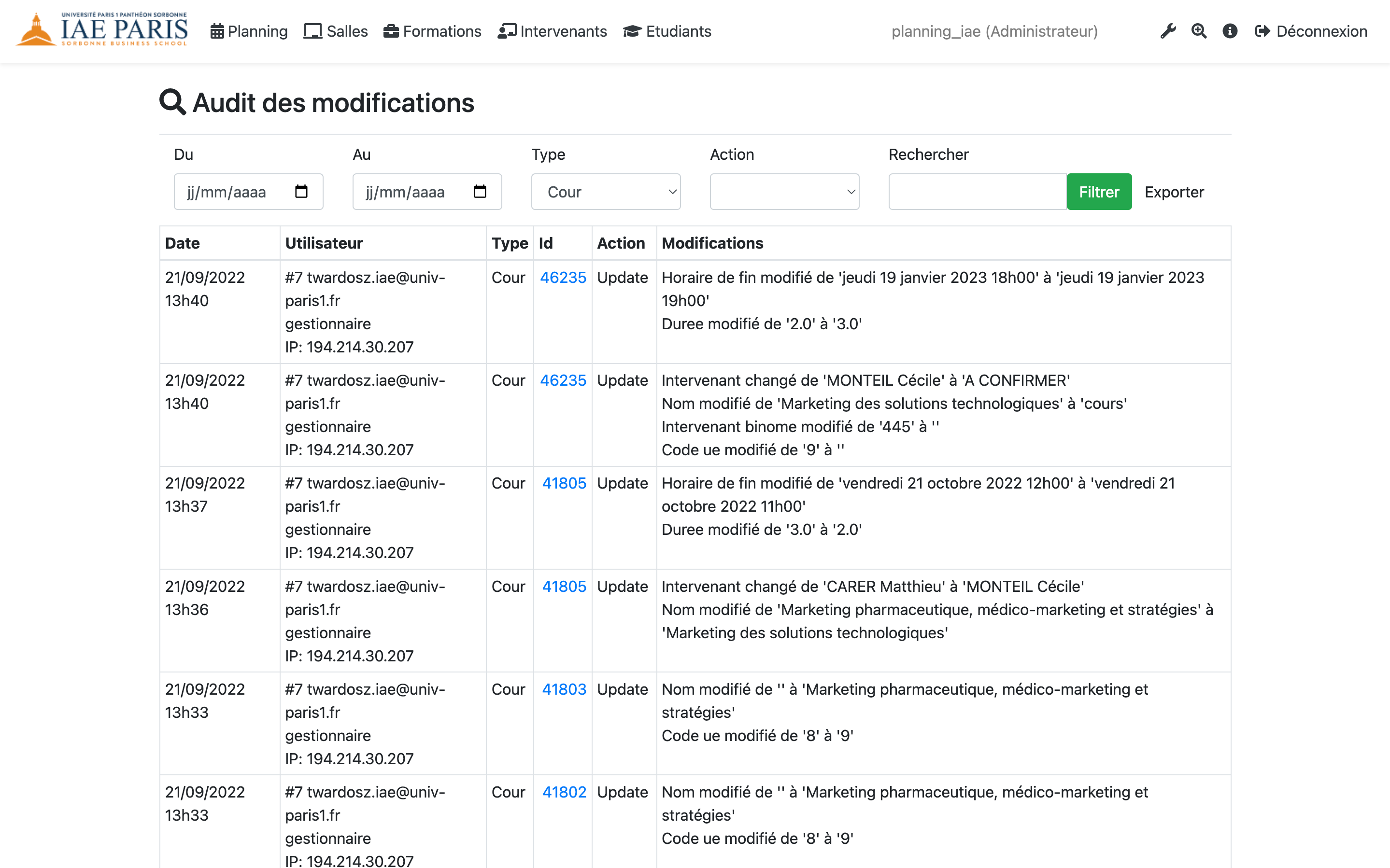Open cours Id 41802
The image size is (1390, 868).
[x=564, y=792]
